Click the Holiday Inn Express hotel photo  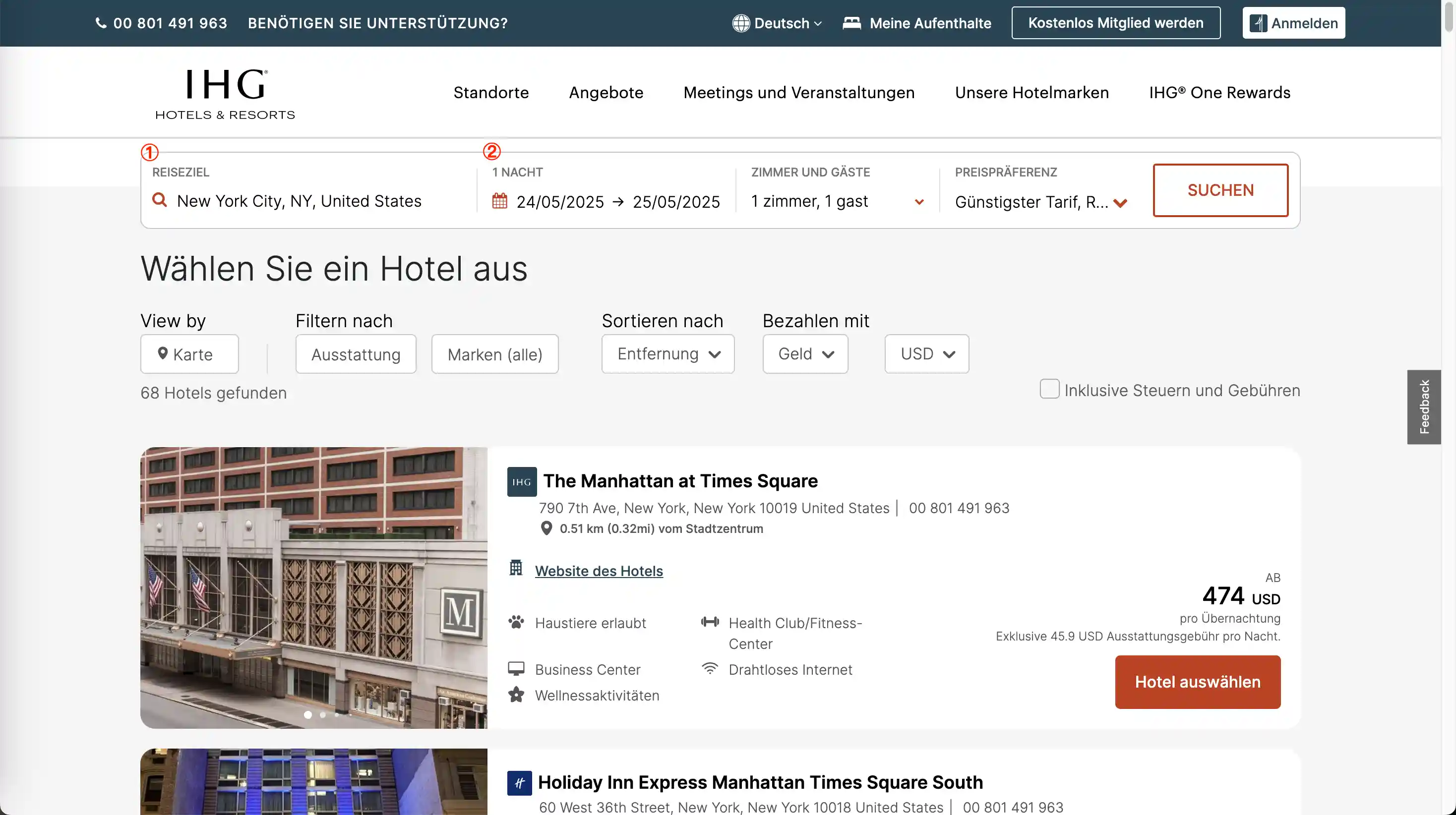pyautogui.click(x=314, y=782)
